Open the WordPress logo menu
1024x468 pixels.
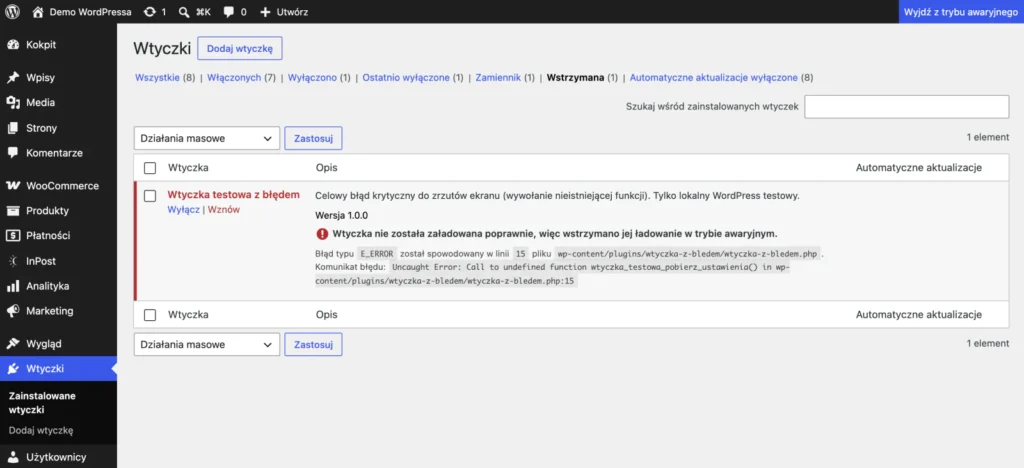click(13, 12)
